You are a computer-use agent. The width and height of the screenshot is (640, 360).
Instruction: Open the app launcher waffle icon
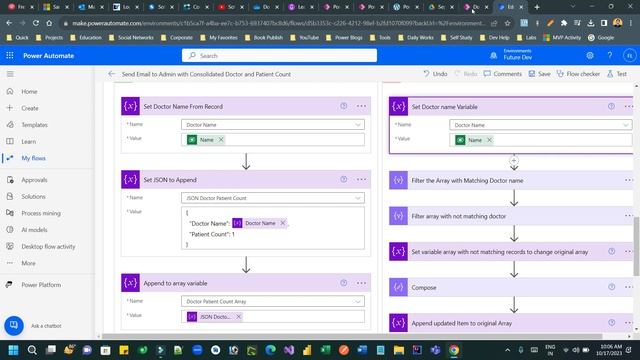(10, 56)
